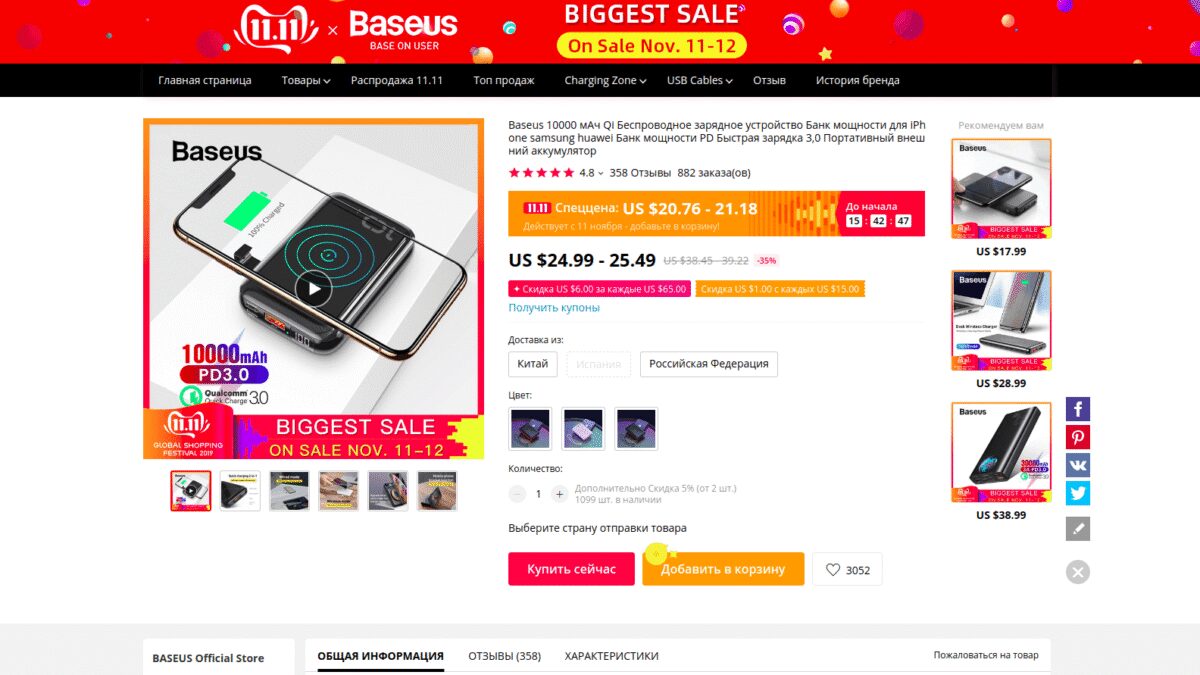This screenshot has height=675, width=1200.
Task: Expand the Charging Zone dropdown
Action: coord(605,80)
